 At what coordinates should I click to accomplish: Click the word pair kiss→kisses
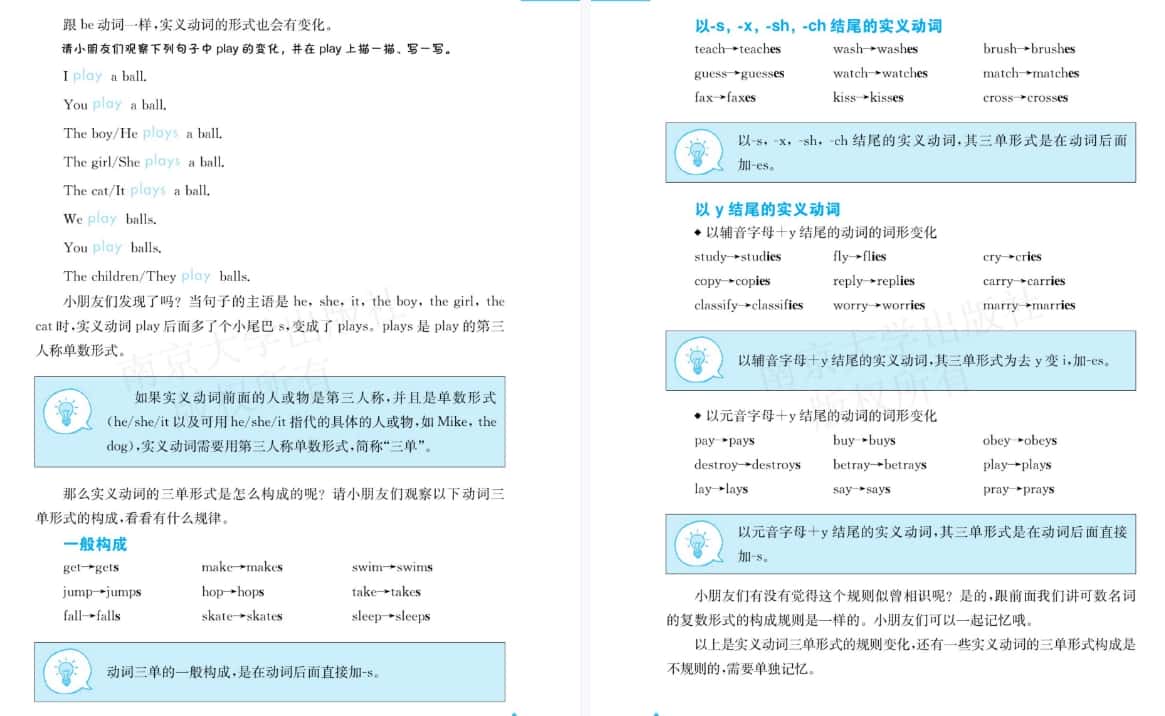click(869, 97)
